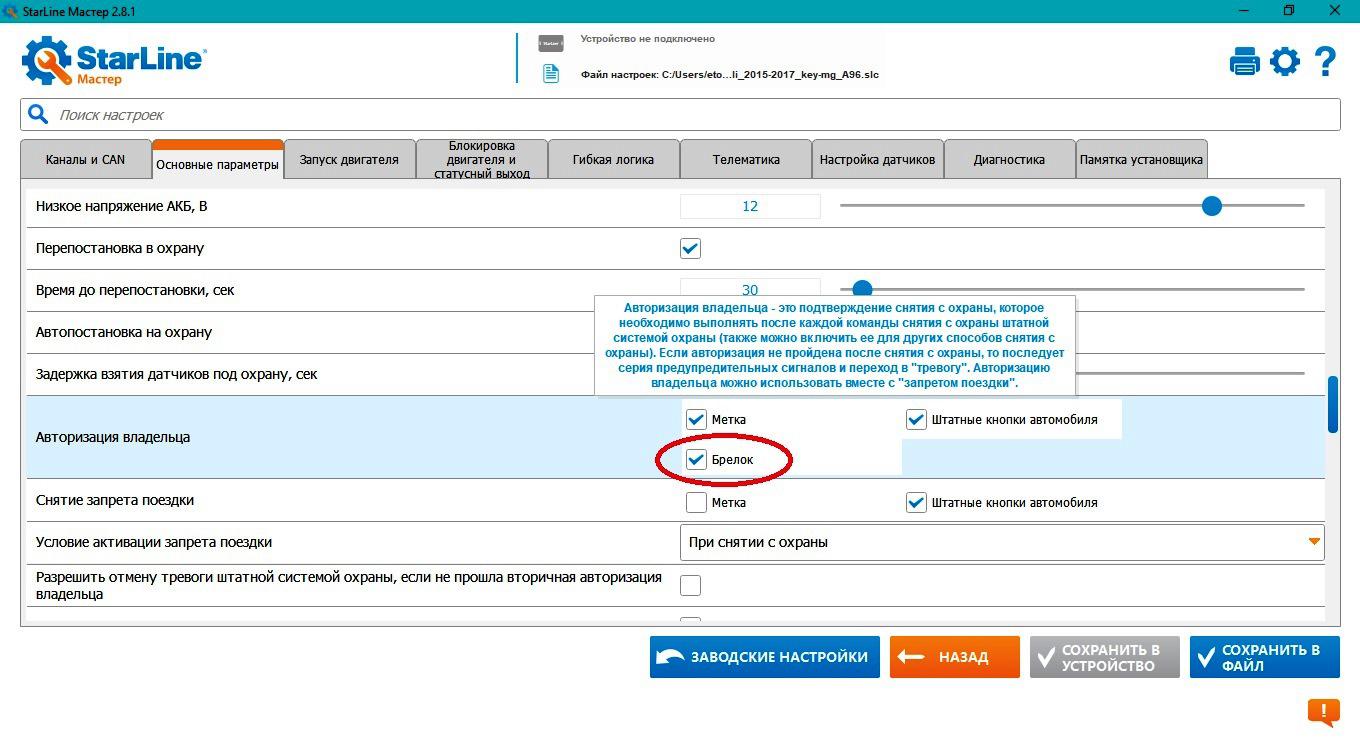Click the Время до перепостановки value field
Image resolution: width=1360 pixels, height=738 pixels.
click(750, 288)
